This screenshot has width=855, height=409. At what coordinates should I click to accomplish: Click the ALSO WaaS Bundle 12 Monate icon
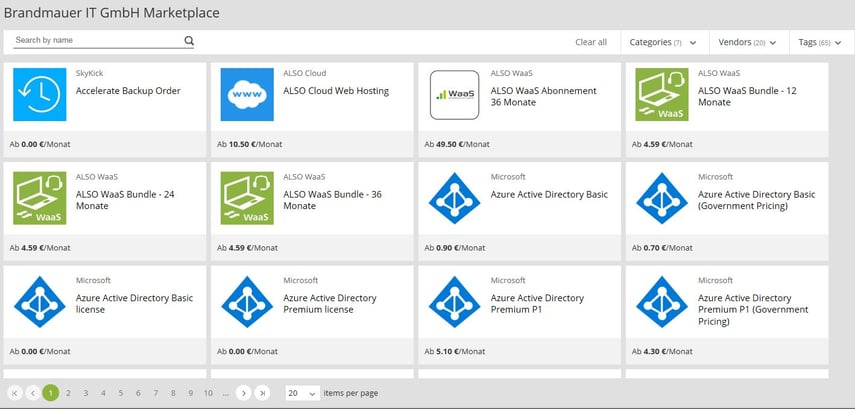pos(662,94)
